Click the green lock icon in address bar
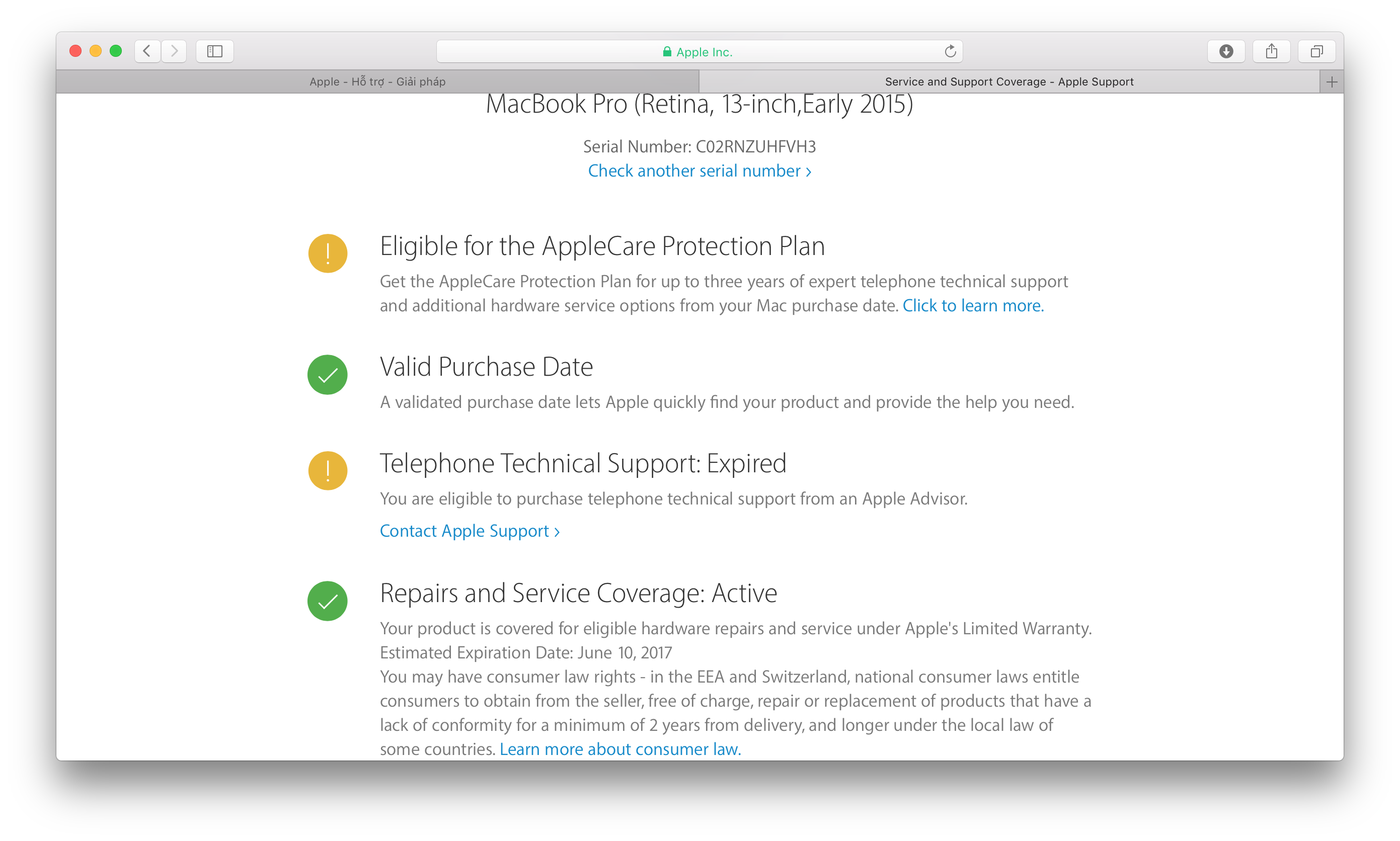The image size is (1400, 841). pyautogui.click(x=667, y=52)
